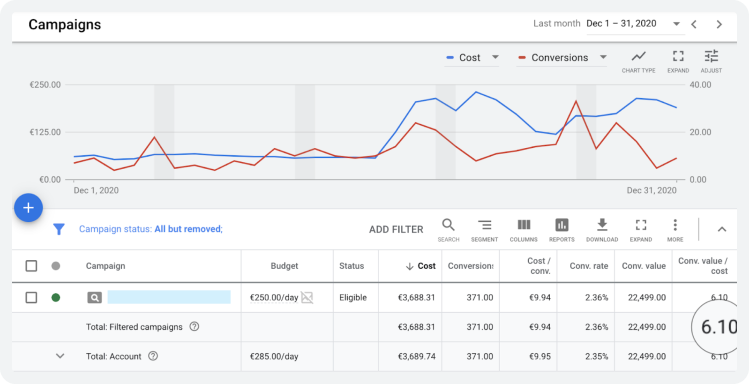Collapse the table toolbar with the chevron
The height and width of the screenshot is (385, 749).
coord(722,229)
